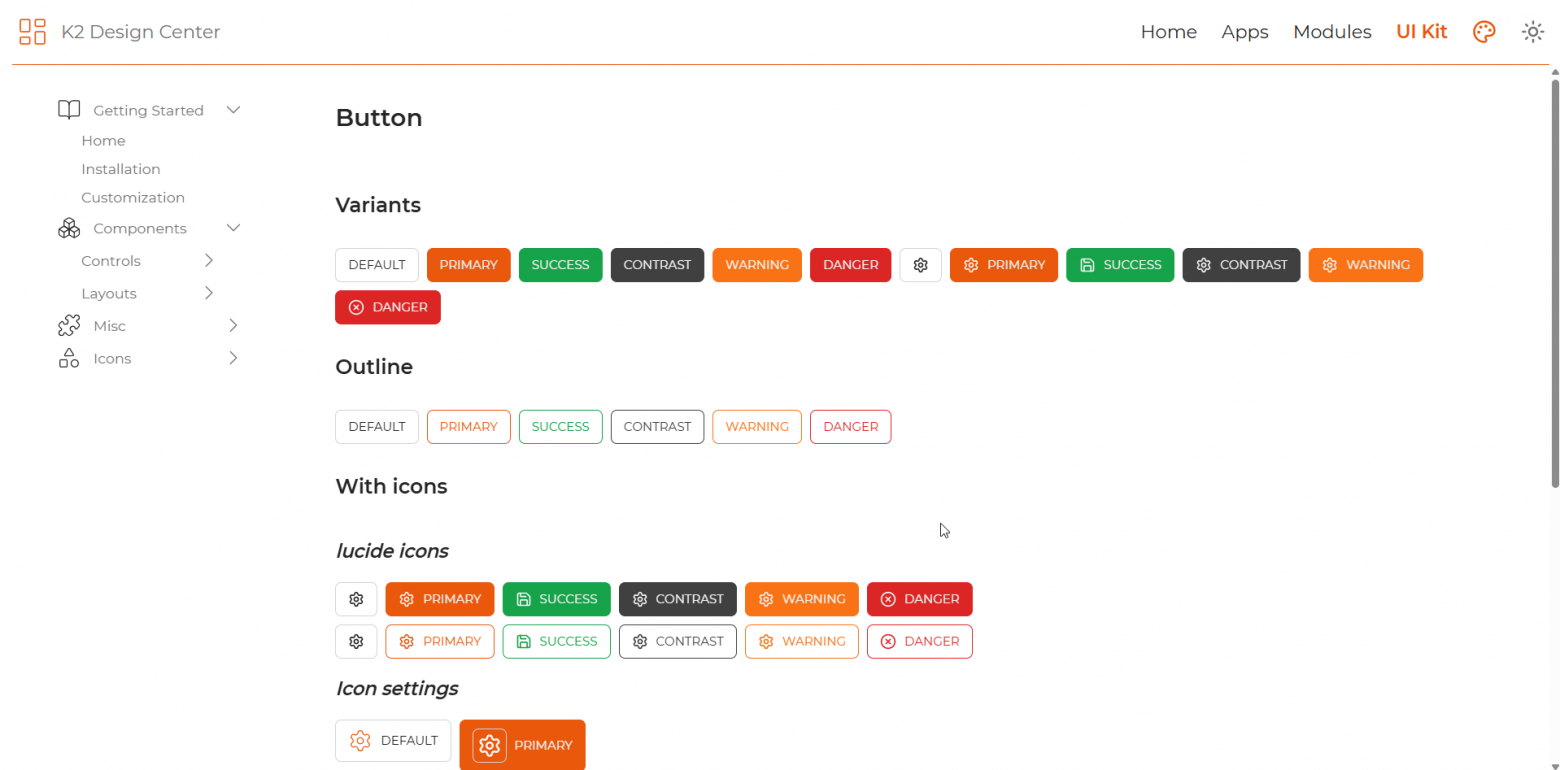Image resolution: width=1560 pixels, height=770 pixels.
Task: Open the Customization sidebar link
Action: [x=133, y=198]
